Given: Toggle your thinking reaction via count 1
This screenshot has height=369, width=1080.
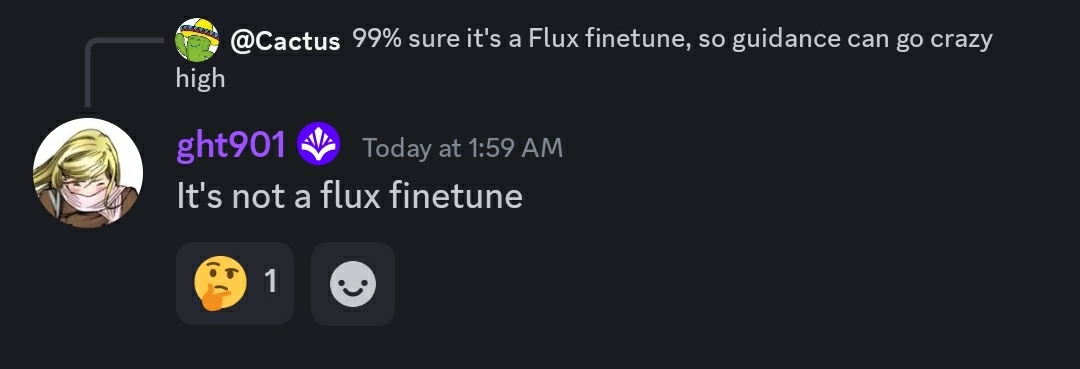Looking at the screenshot, I should [x=271, y=282].
